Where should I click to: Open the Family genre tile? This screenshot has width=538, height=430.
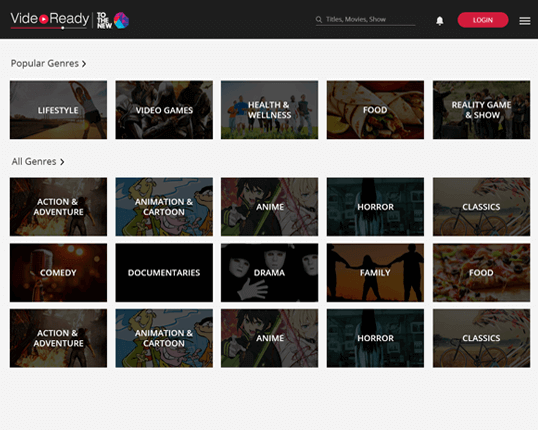[375, 272]
